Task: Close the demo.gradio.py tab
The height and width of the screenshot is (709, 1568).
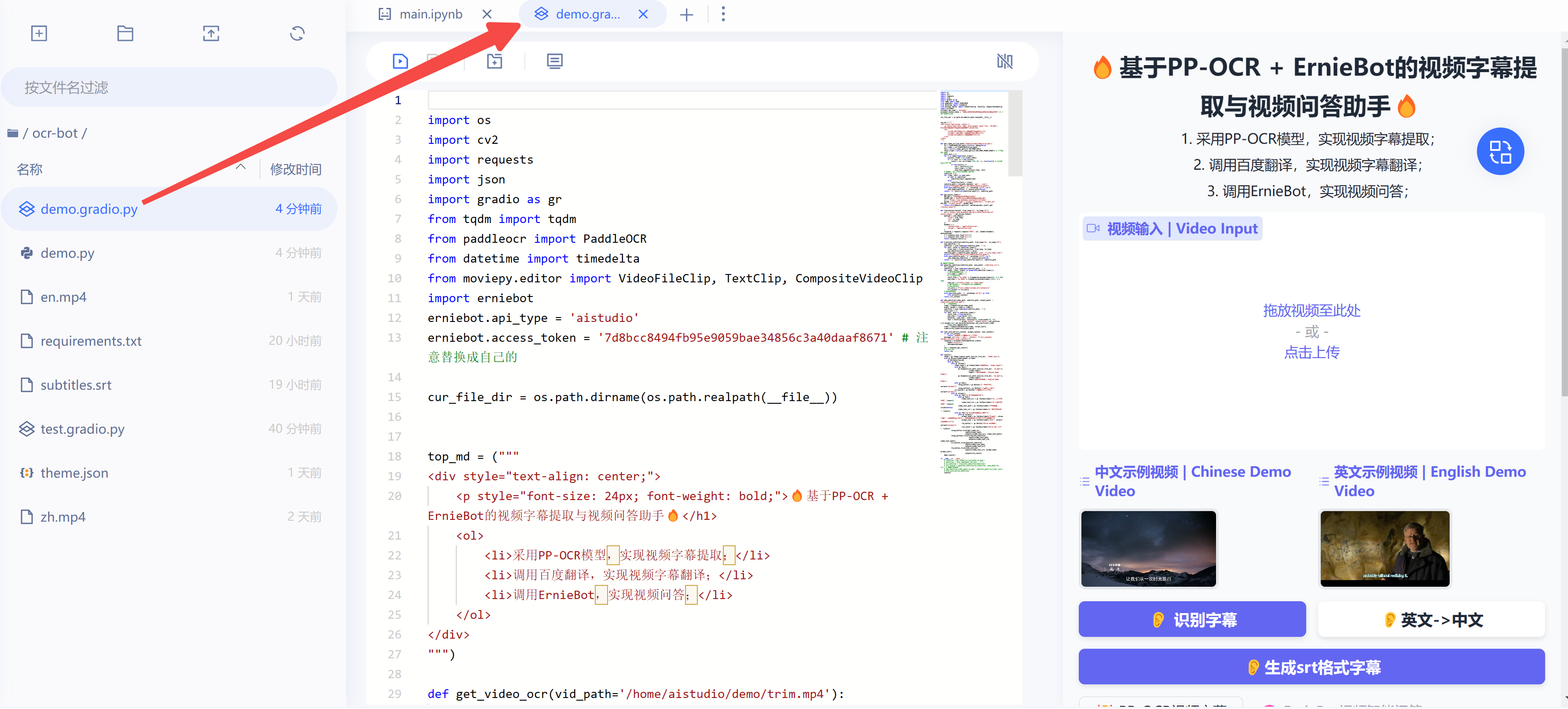Action: click(x=643, y=14)
